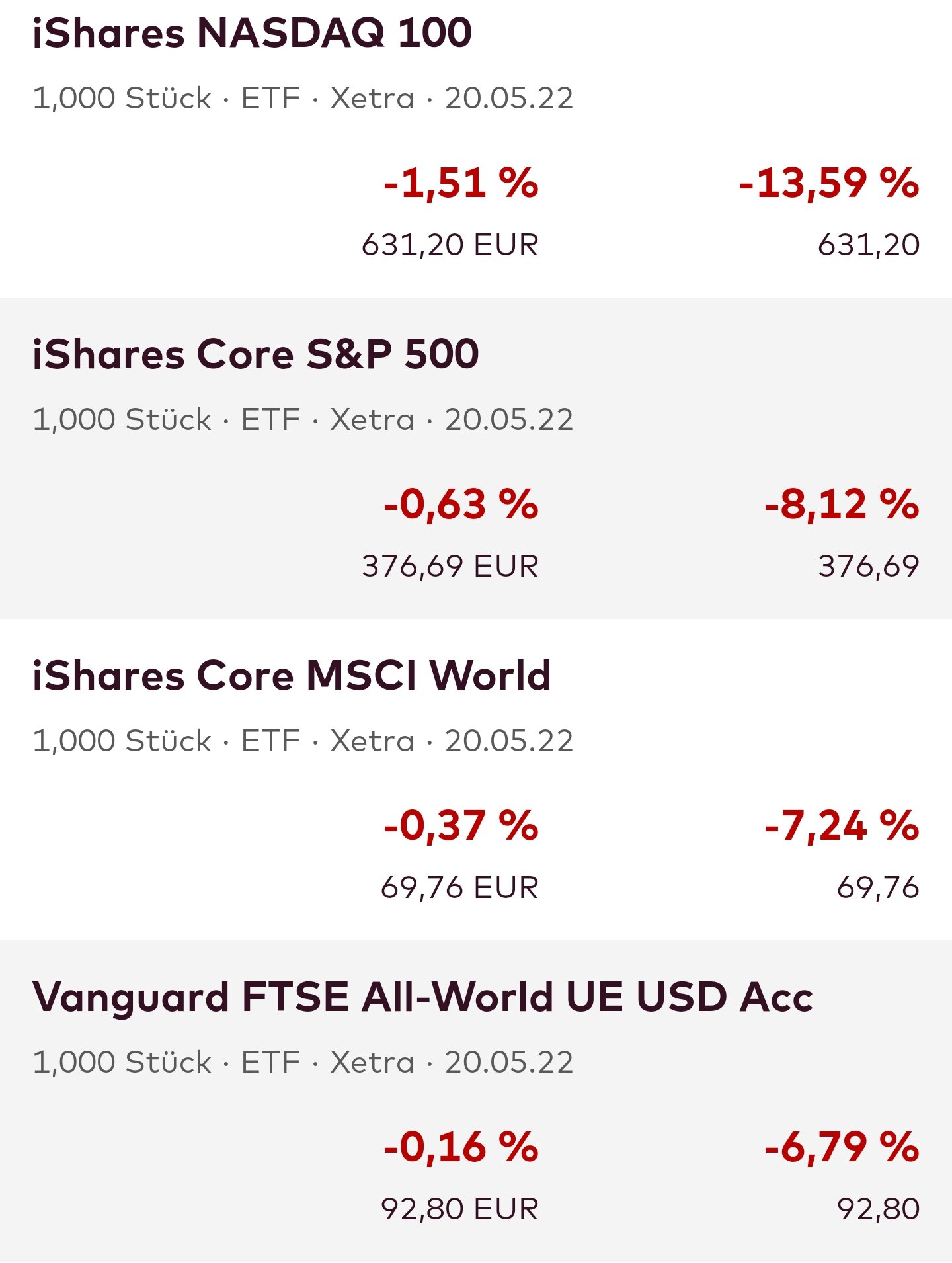Open Vanguard FTSE All-World UE USD Acc
Screen dimensions: 952x1263
pos(422,997)
